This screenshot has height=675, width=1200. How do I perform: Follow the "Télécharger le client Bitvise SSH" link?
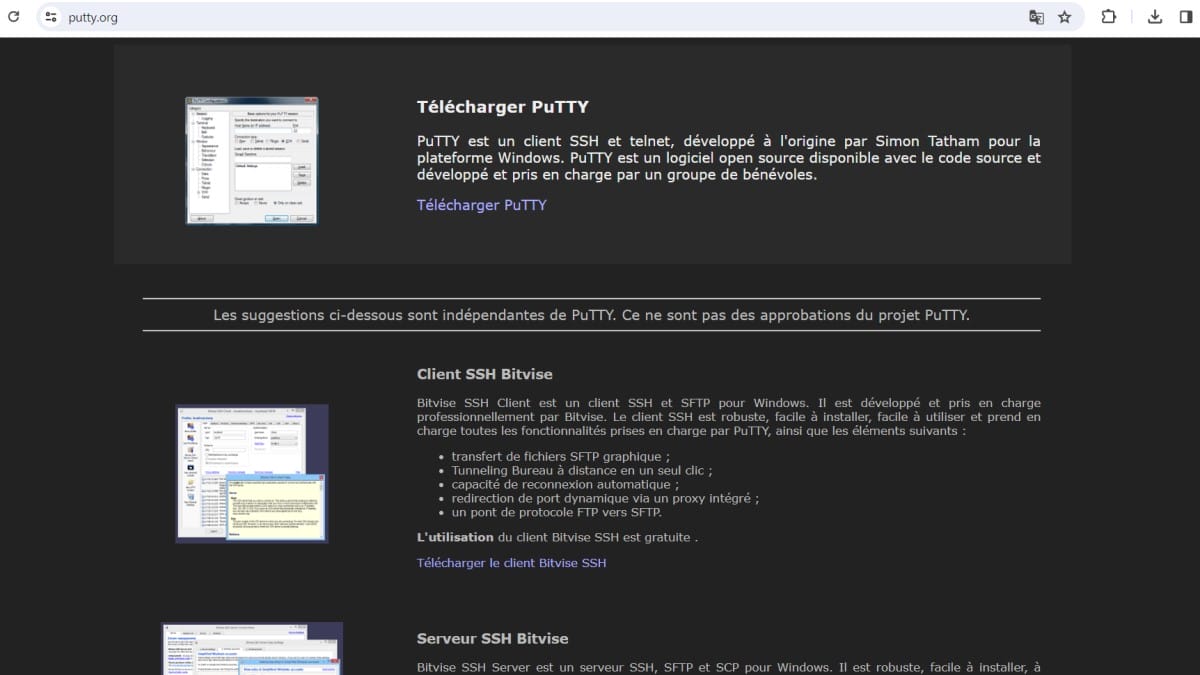coord(511,563)
